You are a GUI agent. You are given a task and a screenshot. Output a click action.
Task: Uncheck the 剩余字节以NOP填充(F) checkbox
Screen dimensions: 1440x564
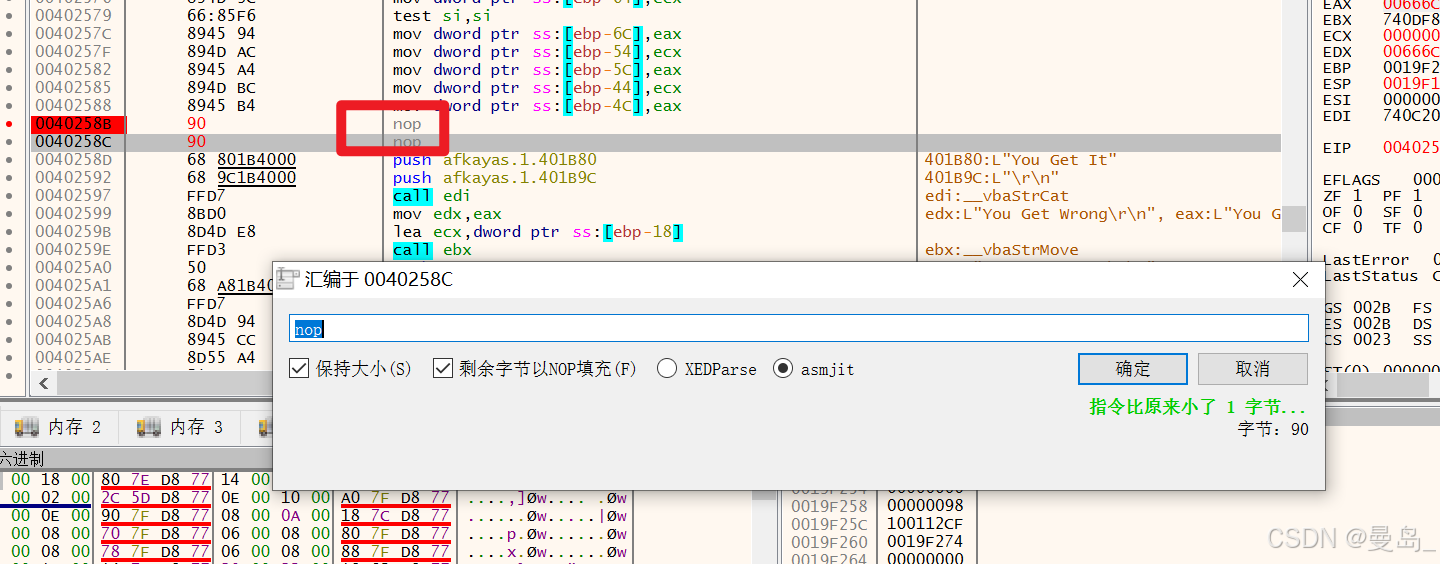click(443, 369)
